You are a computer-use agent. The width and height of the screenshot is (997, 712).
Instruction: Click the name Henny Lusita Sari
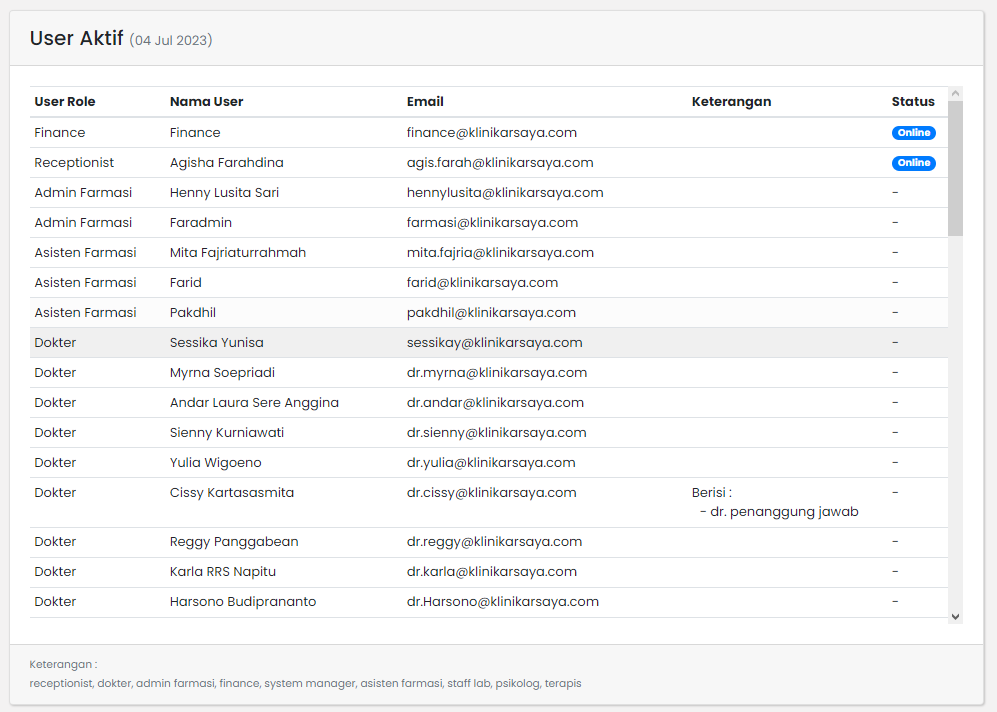click(224, 193)
